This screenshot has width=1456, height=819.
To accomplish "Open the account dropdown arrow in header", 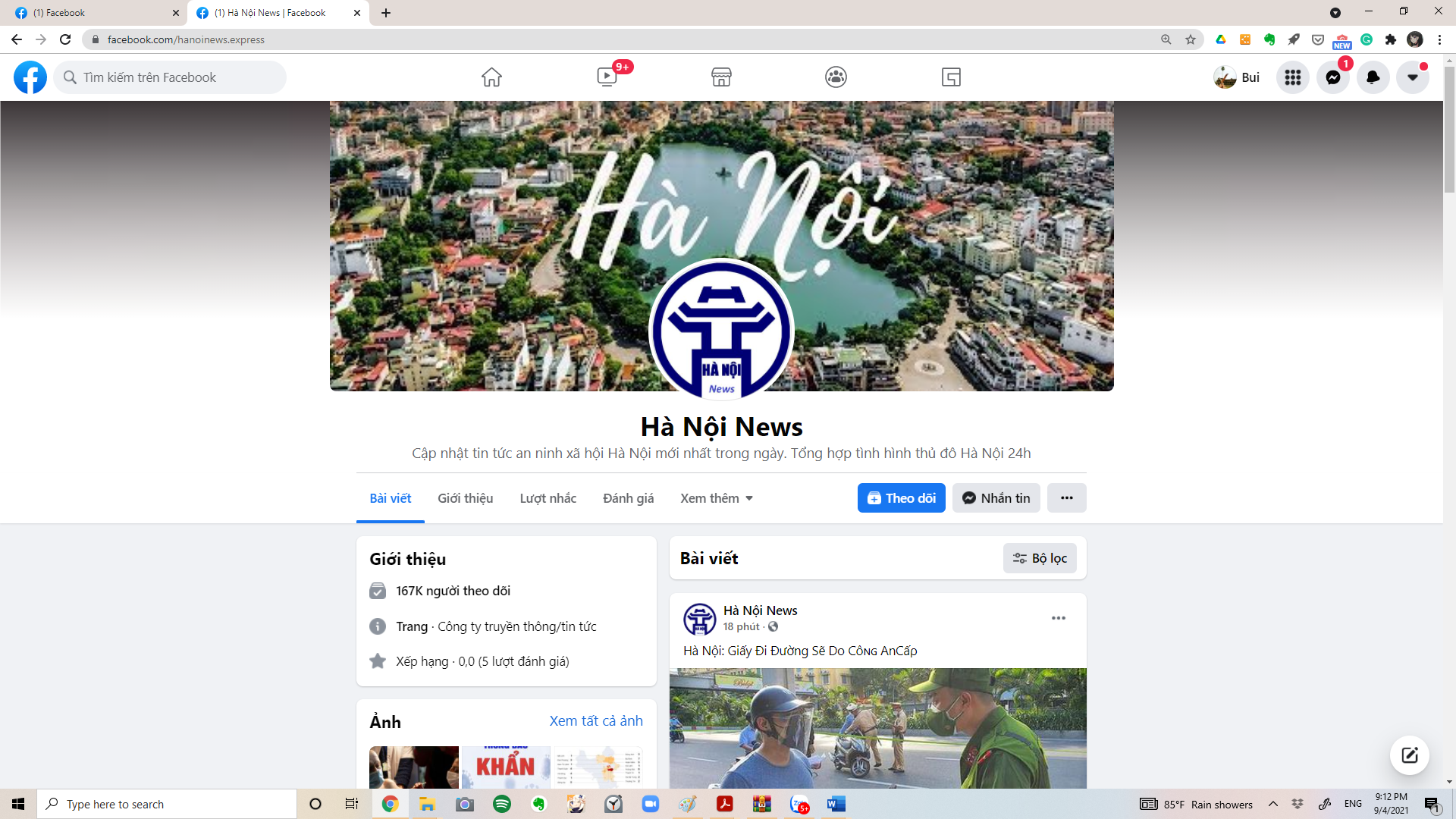I will point(1413,77).
